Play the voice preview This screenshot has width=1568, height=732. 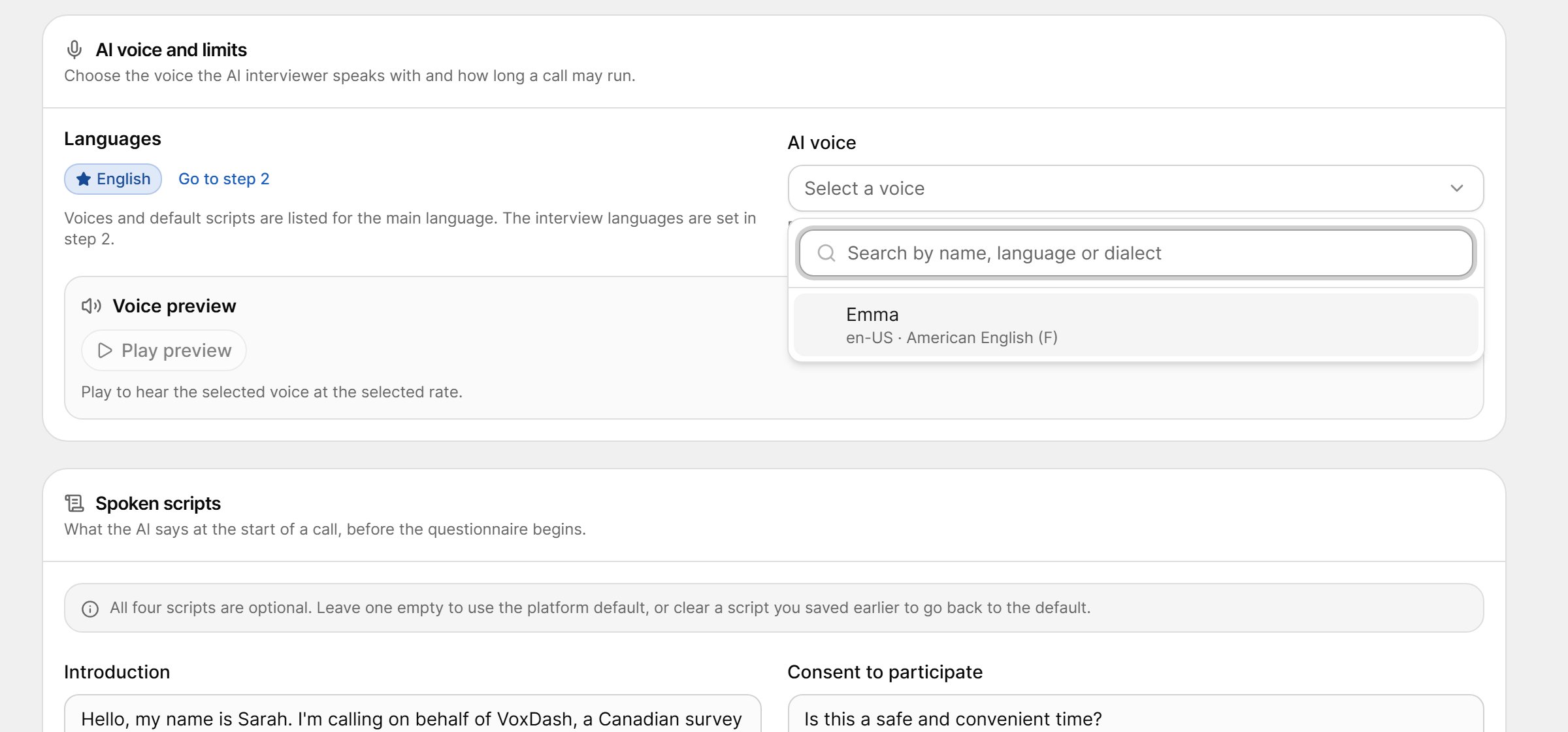[x=164, y=350]
